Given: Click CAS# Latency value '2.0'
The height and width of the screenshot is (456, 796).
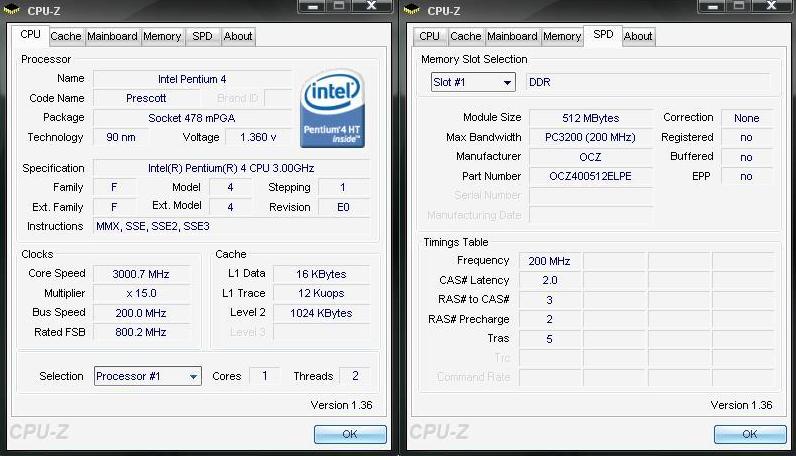Looking at the screenshot, I should (550, 281).
